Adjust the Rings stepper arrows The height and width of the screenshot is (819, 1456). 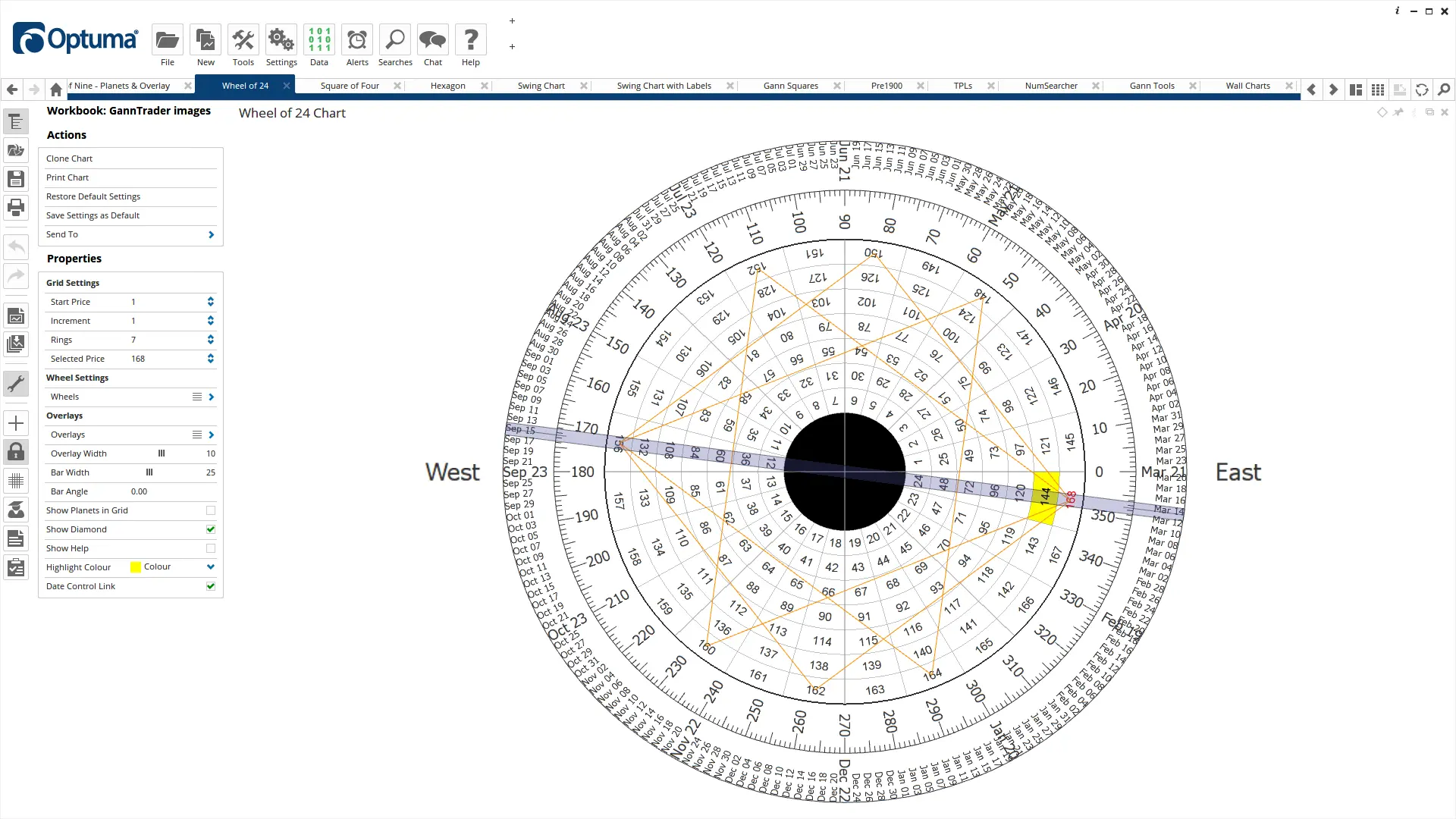pos(211,340)
